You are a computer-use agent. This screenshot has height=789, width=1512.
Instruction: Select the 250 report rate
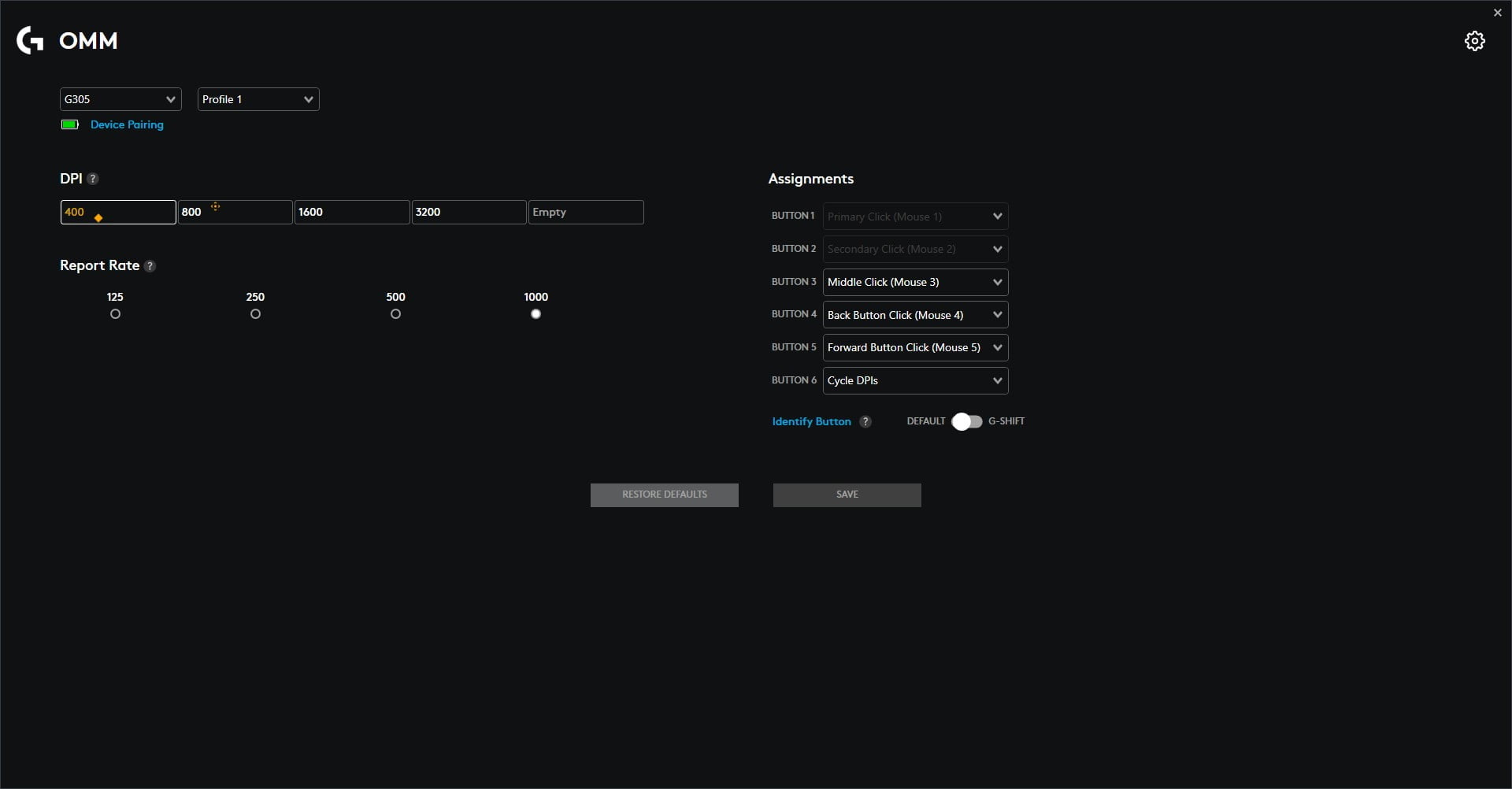pyautogui.click(x=255, y=313)
